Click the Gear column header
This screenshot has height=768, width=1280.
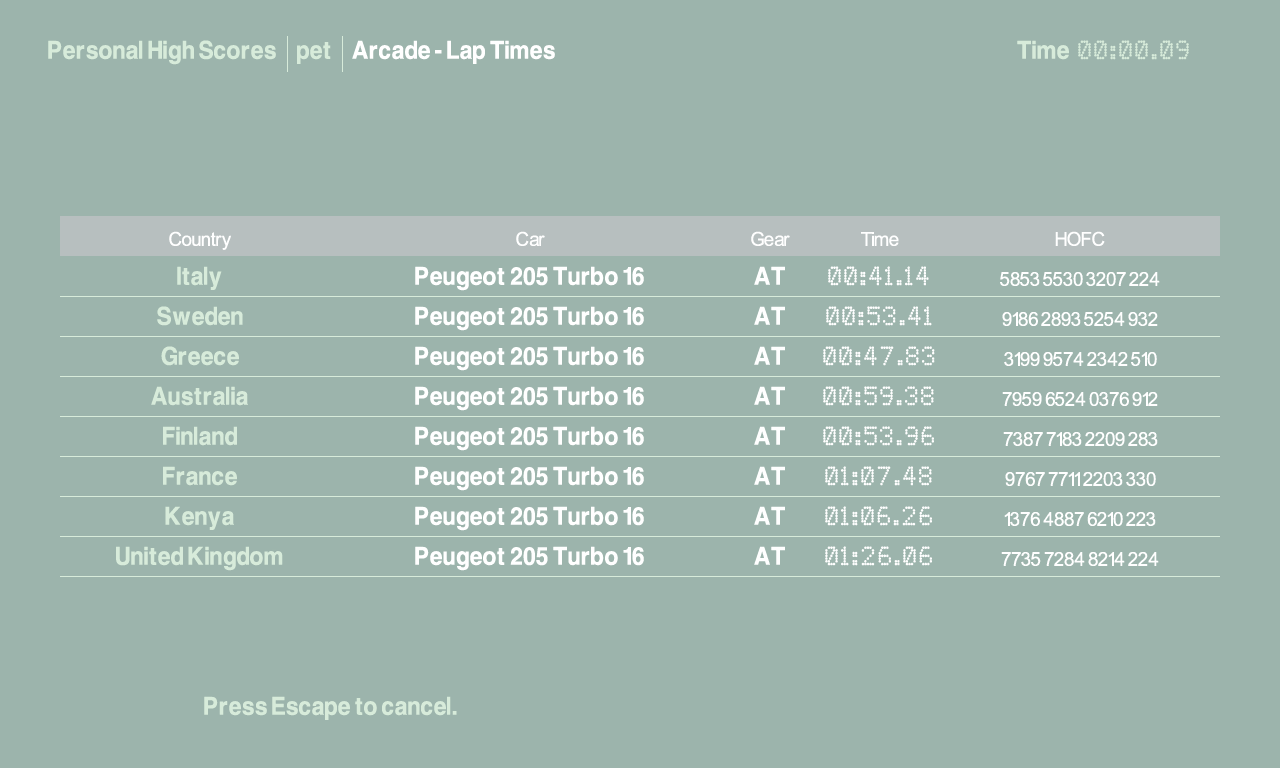click(x=769, y=239)
